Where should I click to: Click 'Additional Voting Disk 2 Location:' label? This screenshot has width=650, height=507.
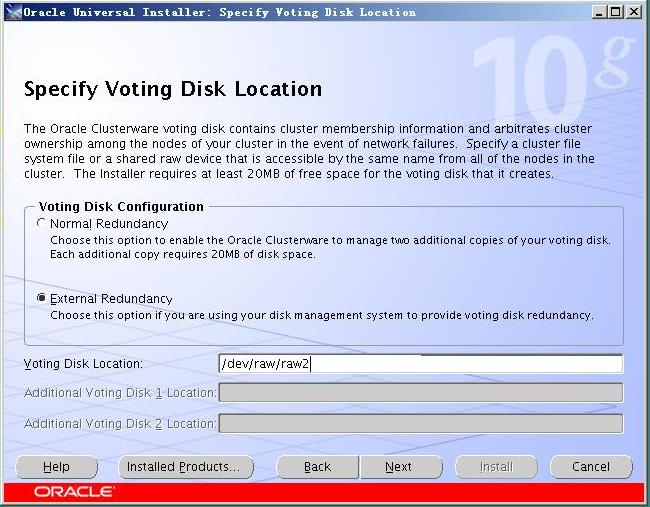click(120, 424)
